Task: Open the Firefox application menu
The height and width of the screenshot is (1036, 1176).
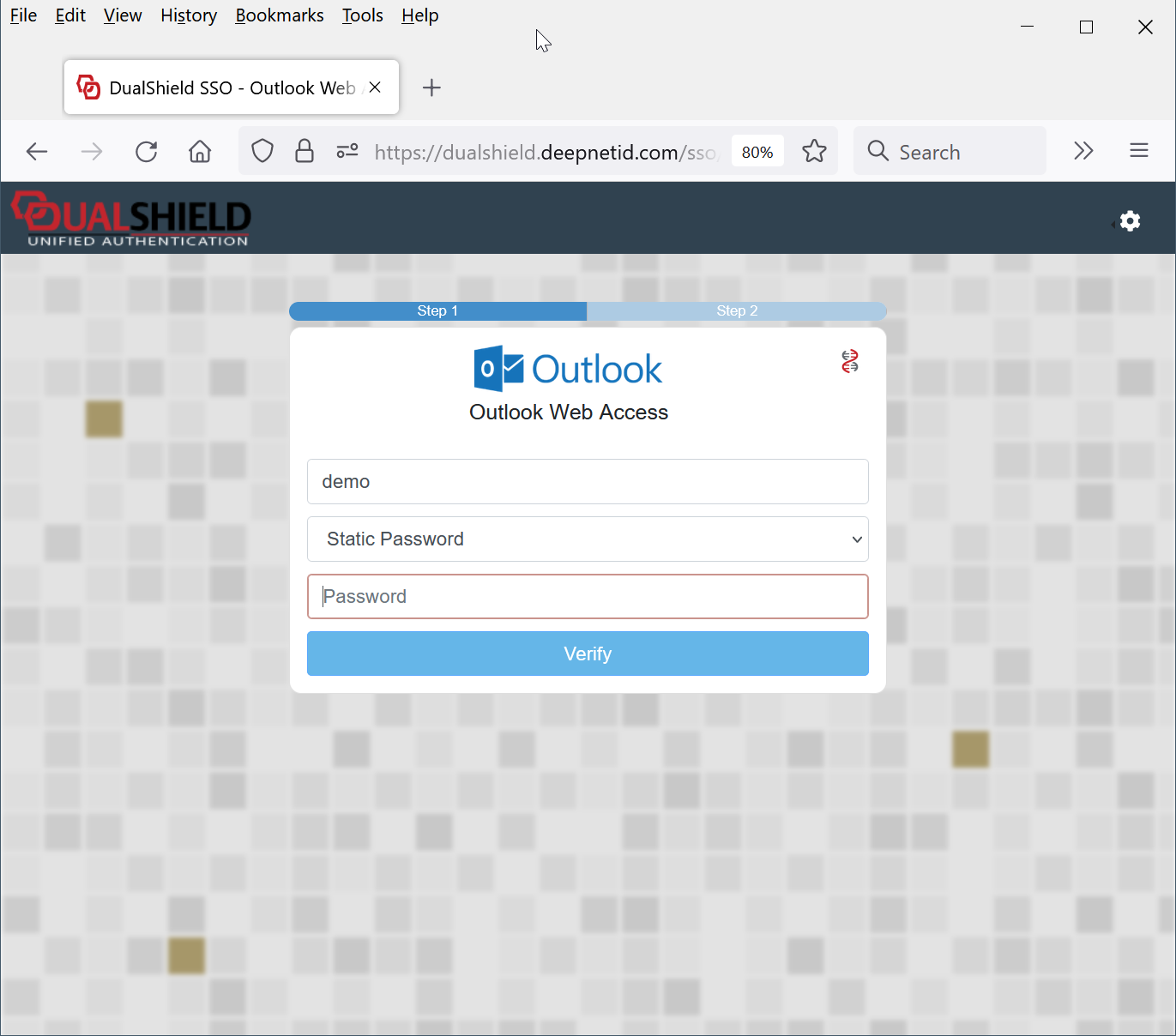Action: point(1139,151)
